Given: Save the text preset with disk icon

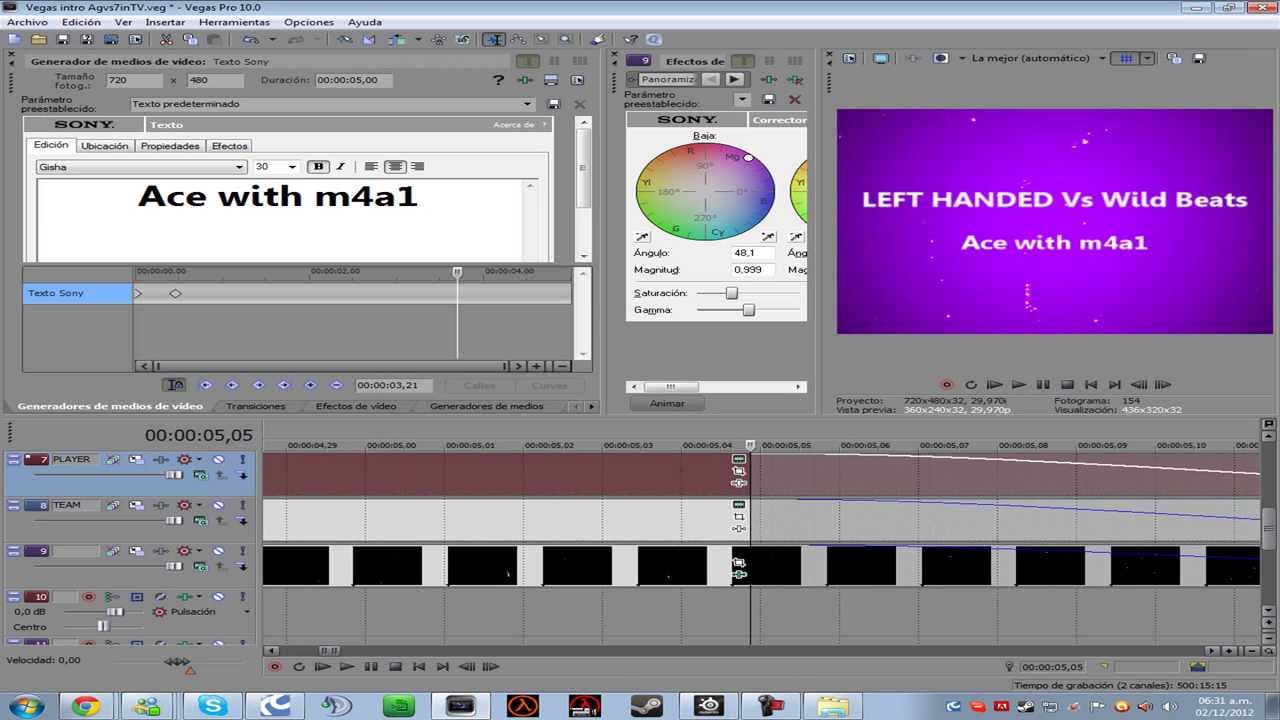Looking at the screenshot, I should (x=554, y=104).
